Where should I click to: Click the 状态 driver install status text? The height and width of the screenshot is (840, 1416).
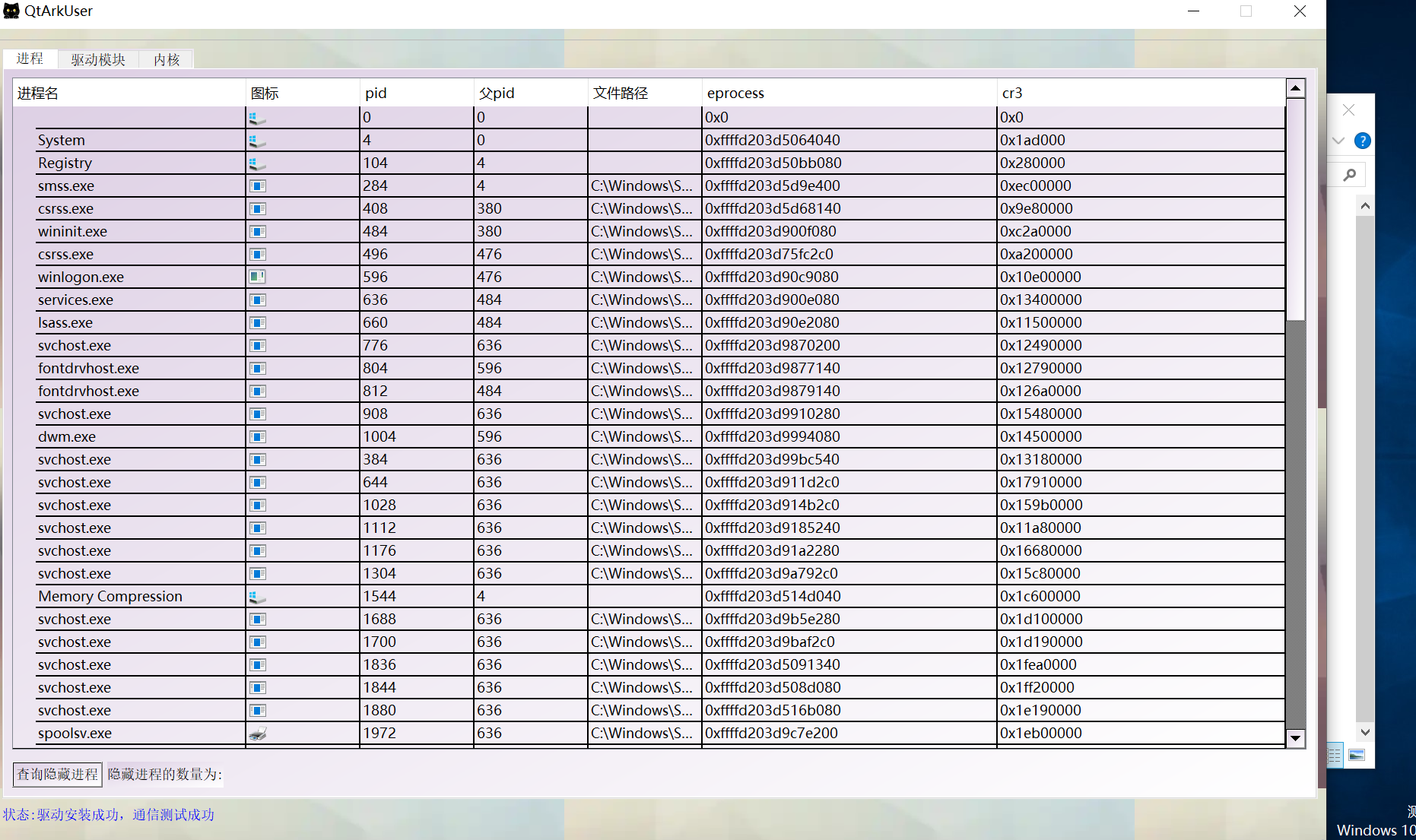pyautogui.click(x=109, y=815)
